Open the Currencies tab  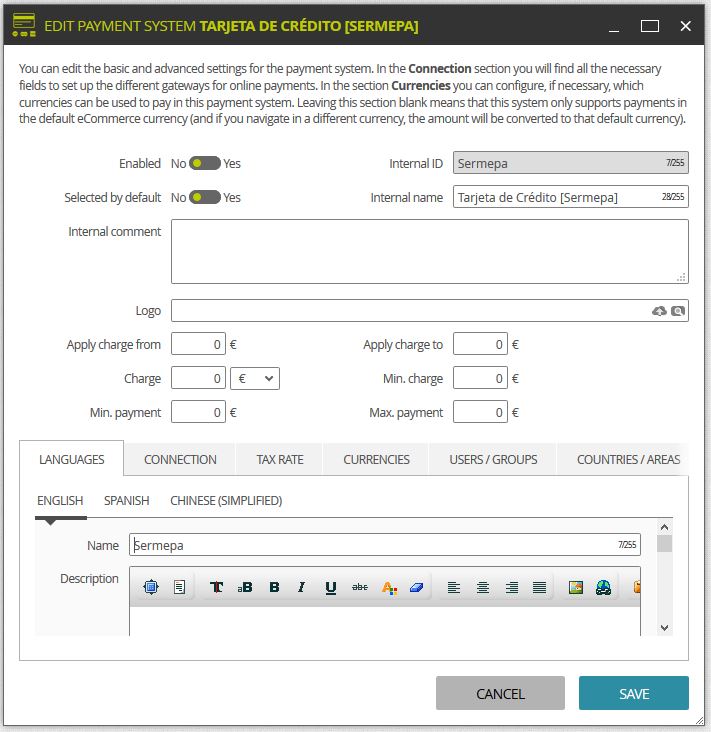[376, 459]
